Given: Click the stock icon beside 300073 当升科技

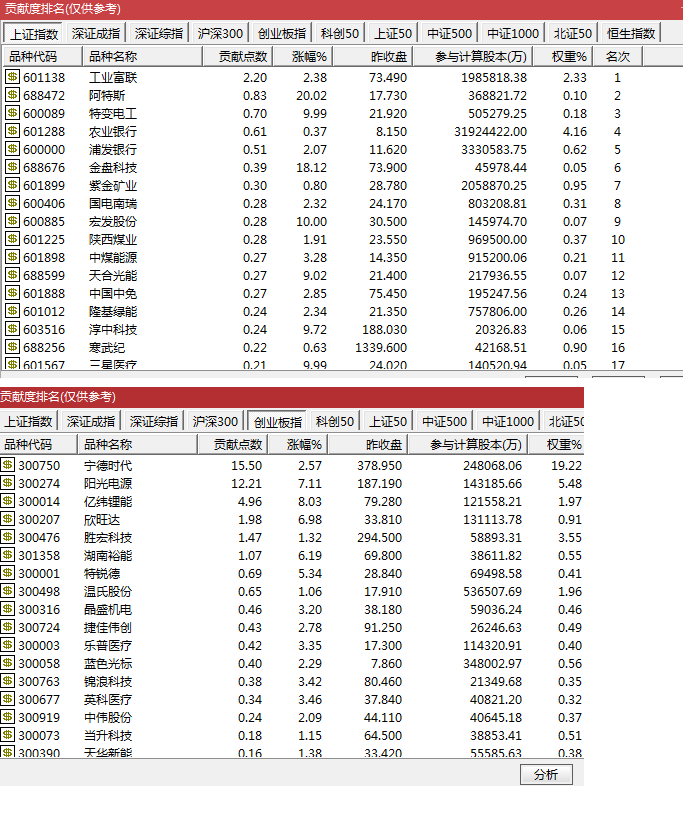Looking at the screenshot, I should pos(7,735).
